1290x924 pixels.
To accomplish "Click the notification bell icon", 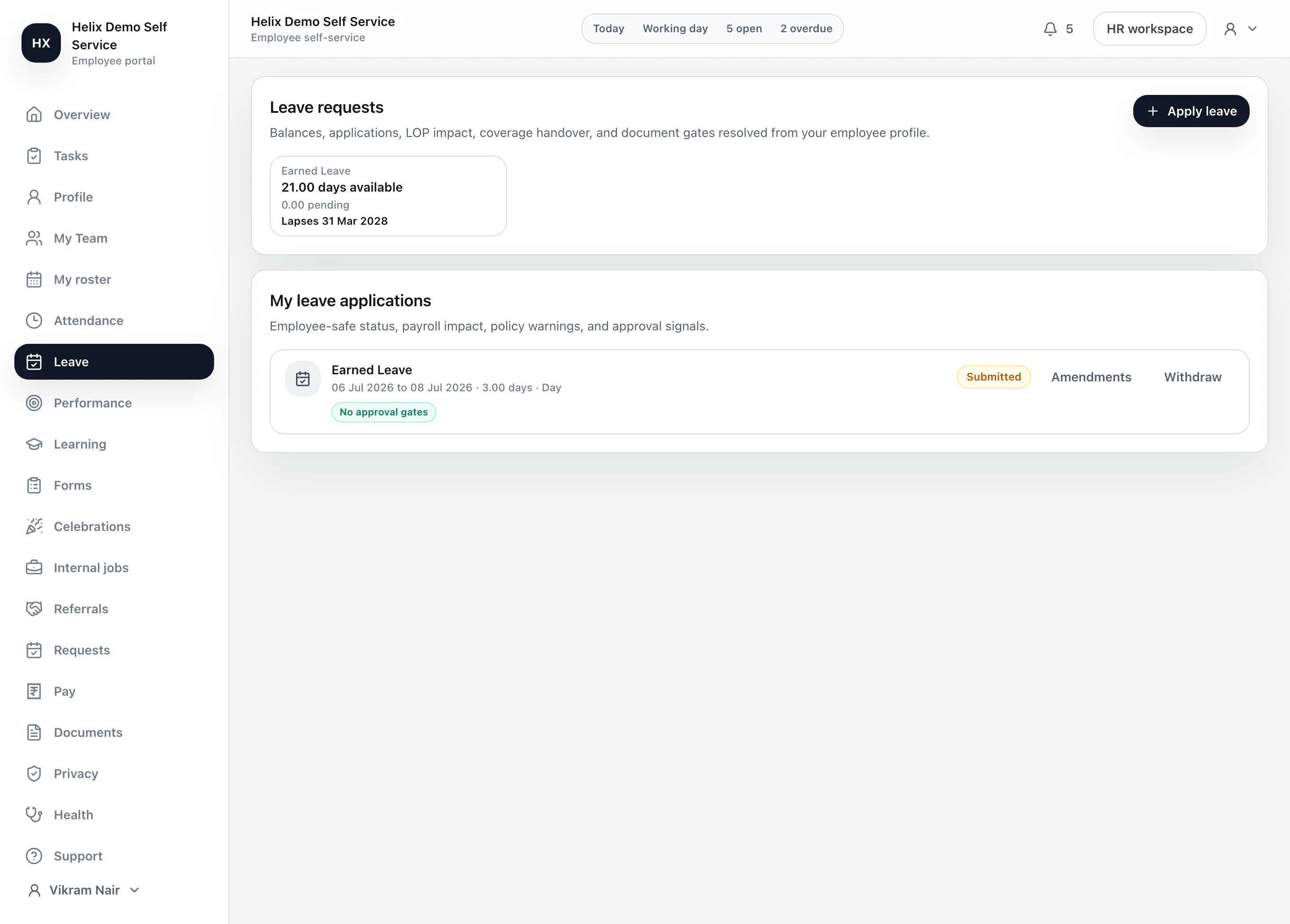I will 1050,29.
